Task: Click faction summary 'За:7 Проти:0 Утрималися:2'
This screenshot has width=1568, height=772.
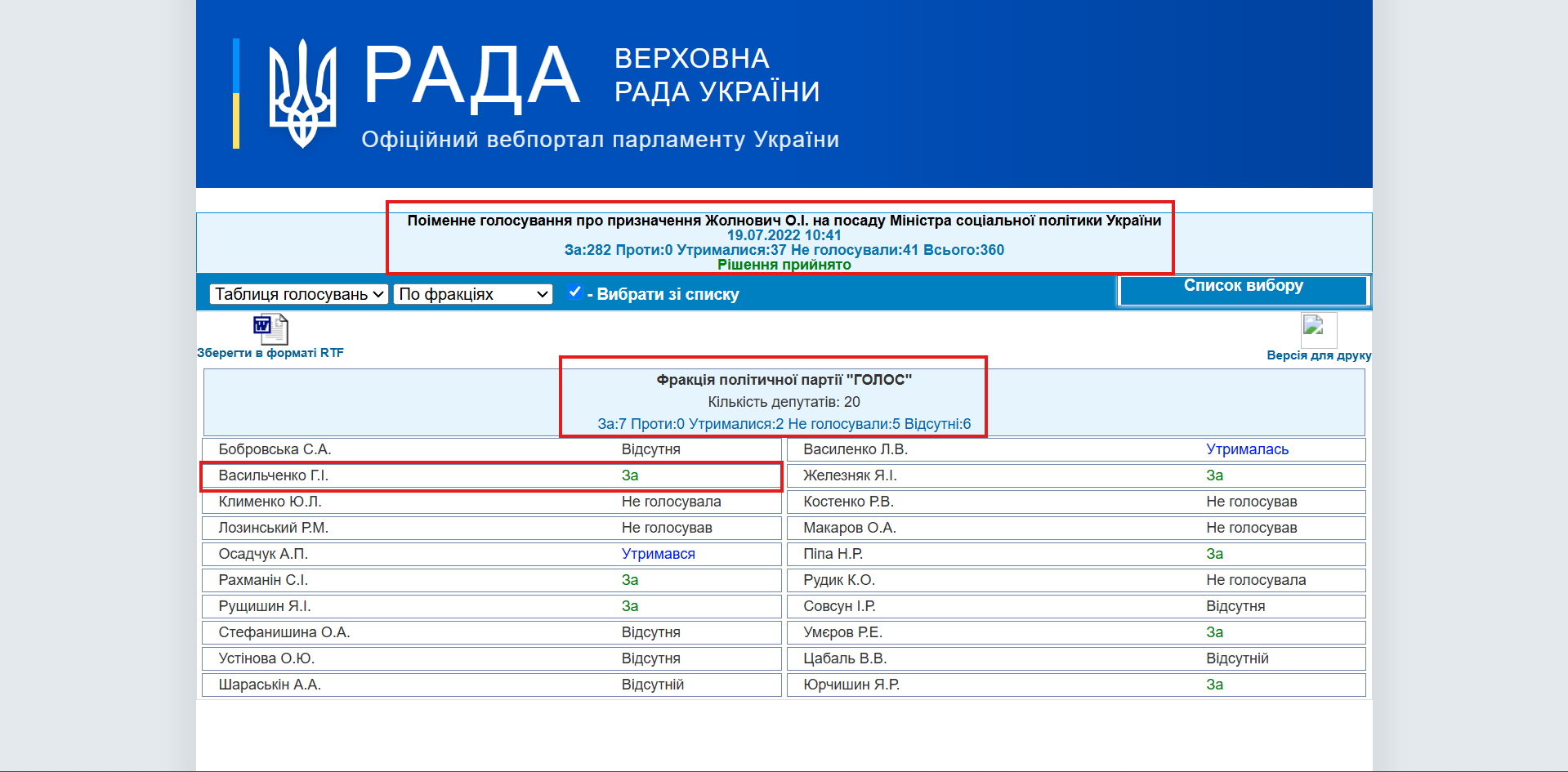Action: click(690, 424)
